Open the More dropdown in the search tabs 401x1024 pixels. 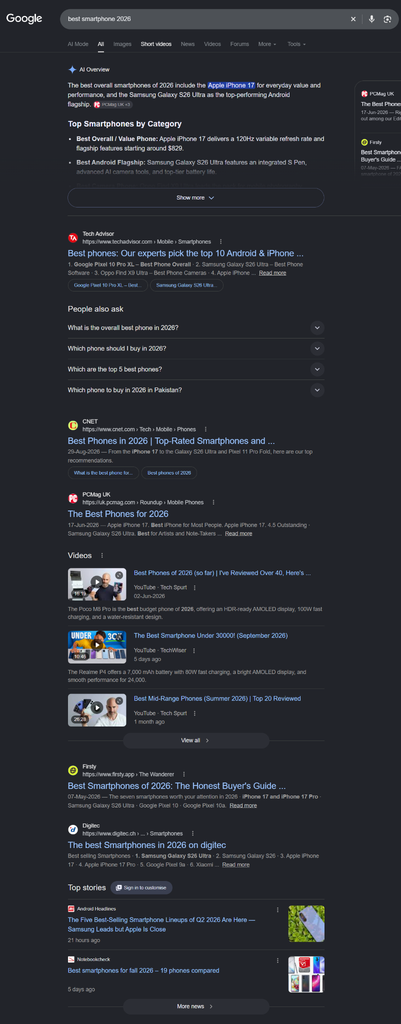click(267, 44)
